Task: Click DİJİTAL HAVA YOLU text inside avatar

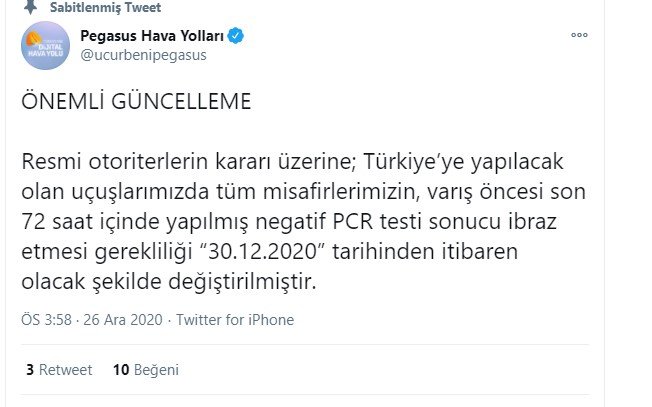Action: (46, 50)
